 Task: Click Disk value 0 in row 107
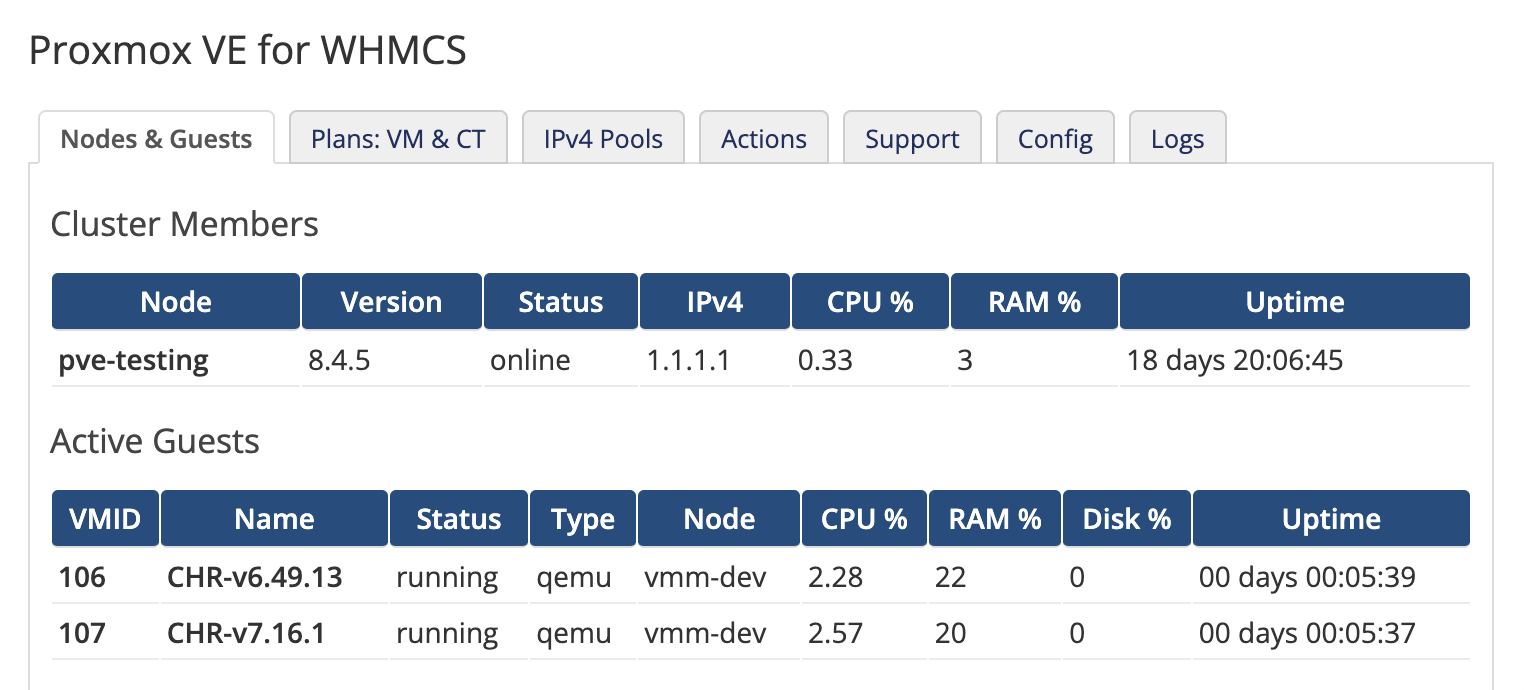click(x=1077, y=633)
